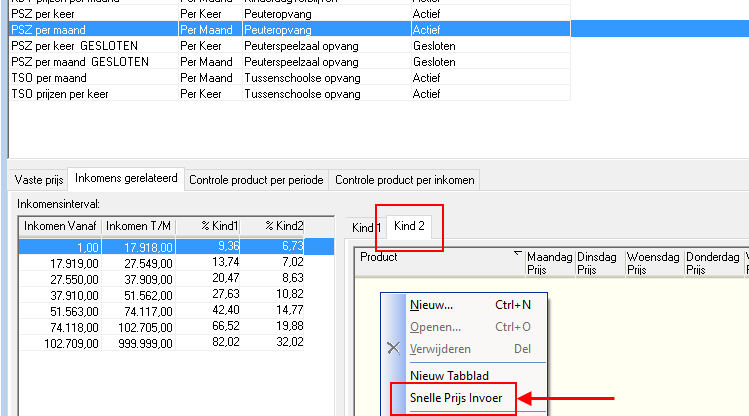Click the % Kind1 column header
This screenshot has height=416, width=749.
208,226
